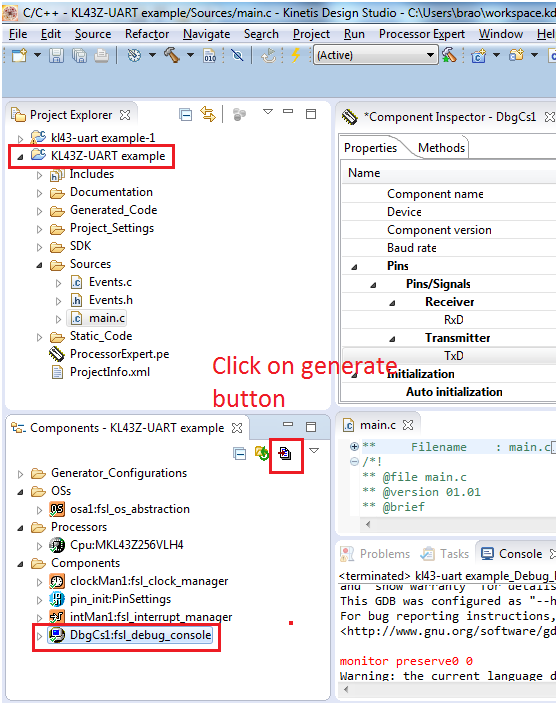Expand kl43-uart example-1 project
Viewport: 558px width, 705px height.
tap(20, 138)
